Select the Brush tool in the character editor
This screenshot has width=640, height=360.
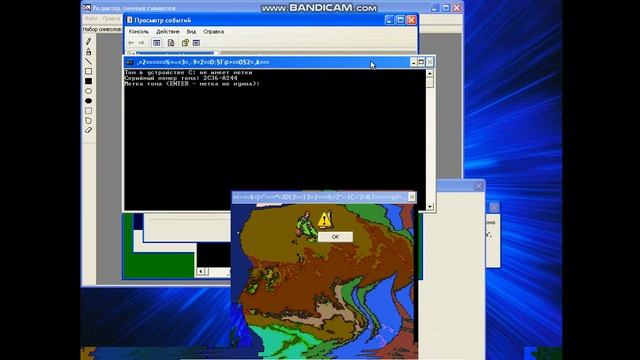pyautogui.click(x=89, y=51)
